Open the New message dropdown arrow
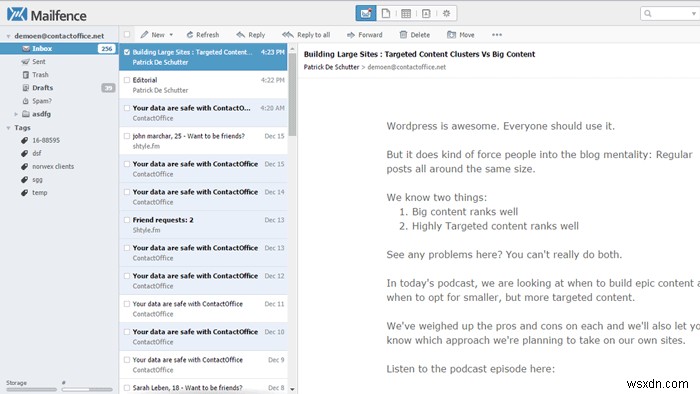 click(x=171, y=35)
